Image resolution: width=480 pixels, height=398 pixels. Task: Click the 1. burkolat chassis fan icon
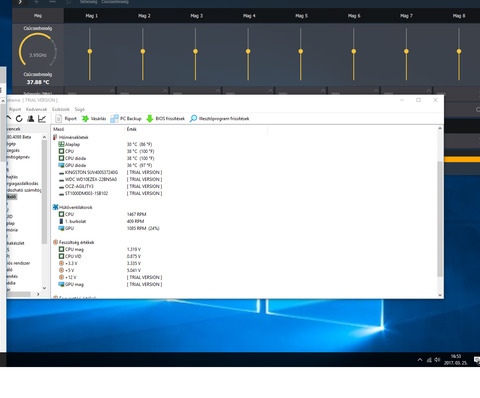tap(61, 221)
